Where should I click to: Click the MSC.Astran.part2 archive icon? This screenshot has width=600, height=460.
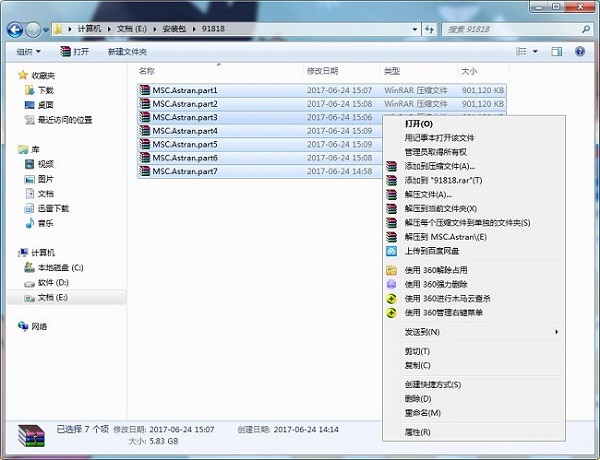[145, 104]
